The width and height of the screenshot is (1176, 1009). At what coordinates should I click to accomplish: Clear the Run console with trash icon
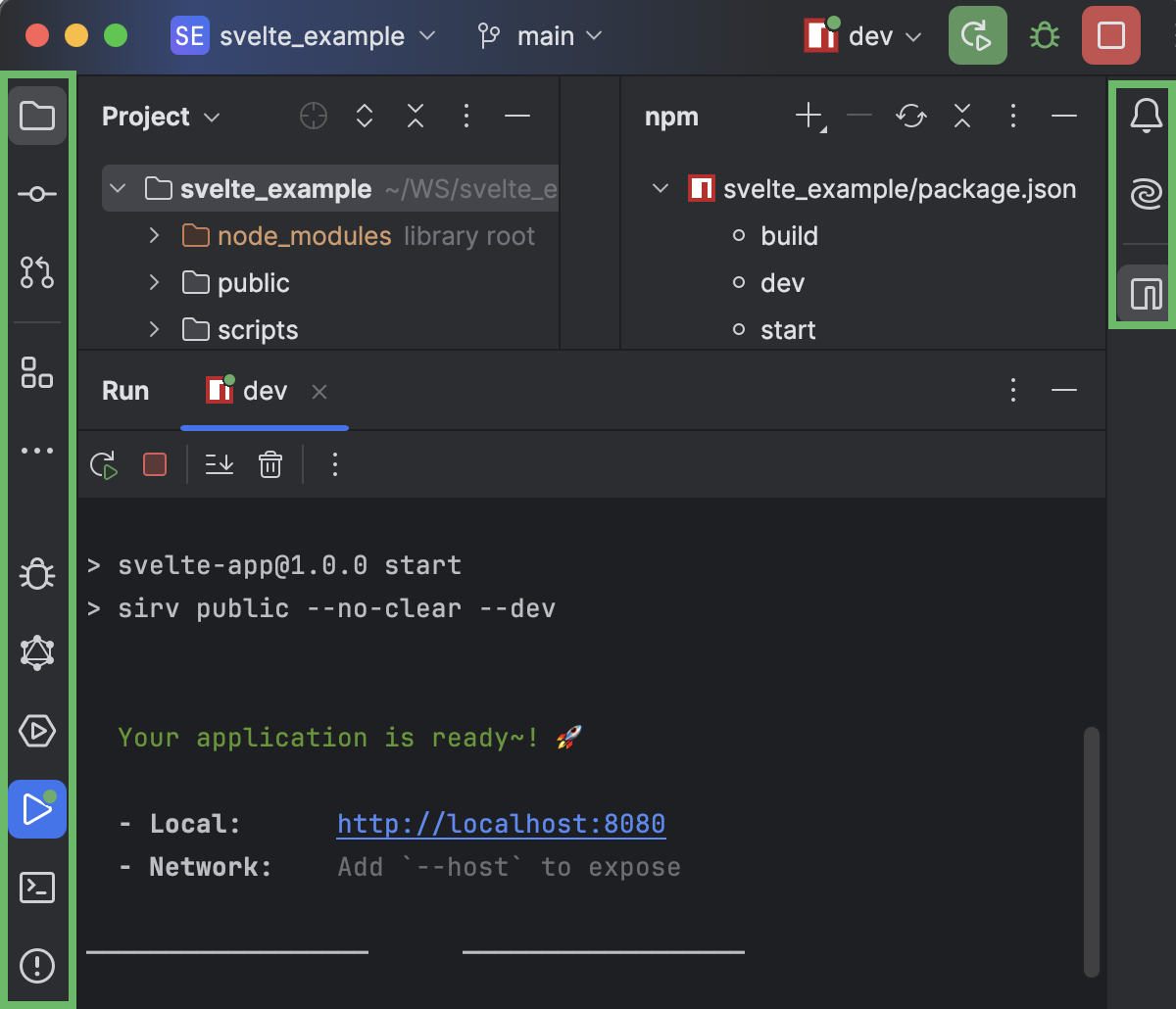[269, 464]
